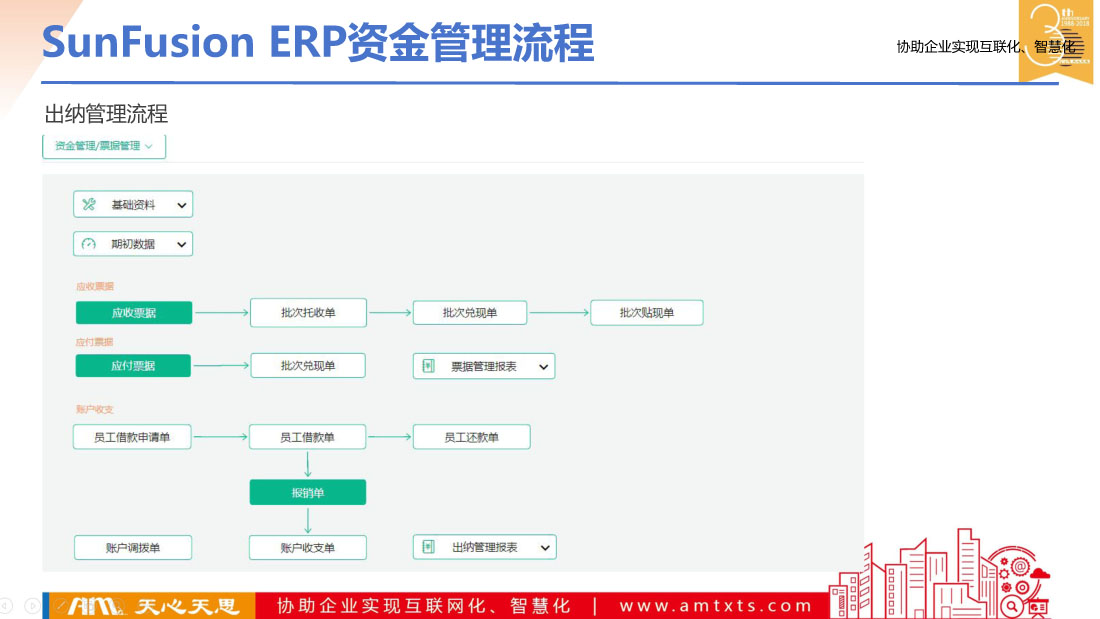The height and width of the screenshot is (619, 1100).
Task: Open the 资金管理/票据管理 module dropdown
Action: [x=104, y=146]
